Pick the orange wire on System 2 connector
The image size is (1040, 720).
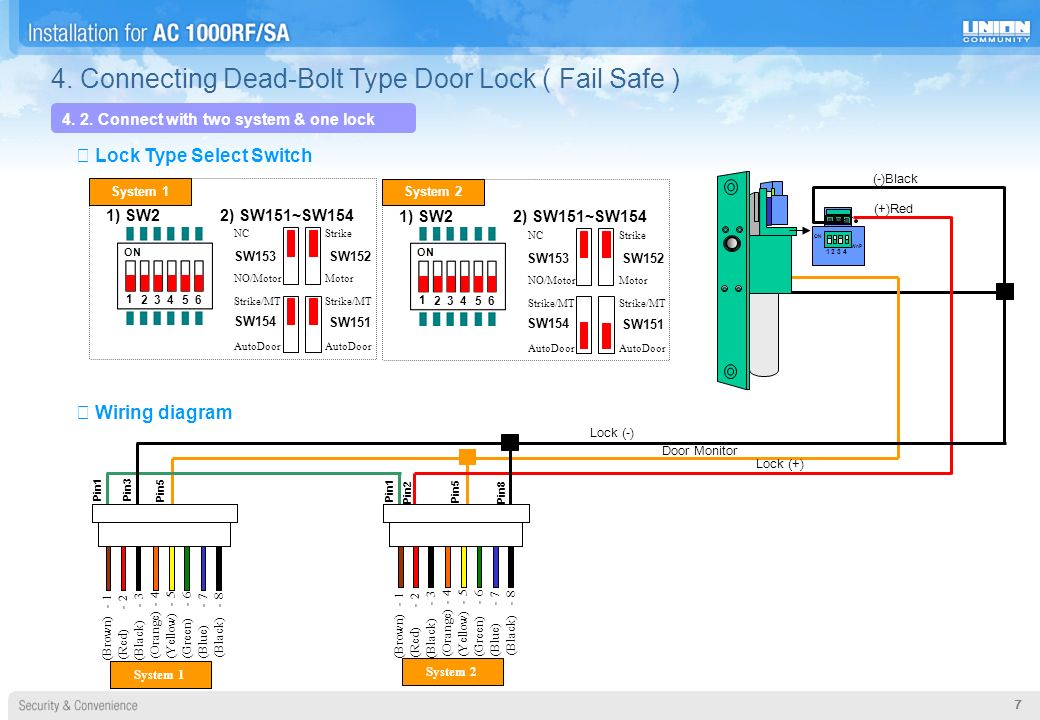click(x=447, y=568)
